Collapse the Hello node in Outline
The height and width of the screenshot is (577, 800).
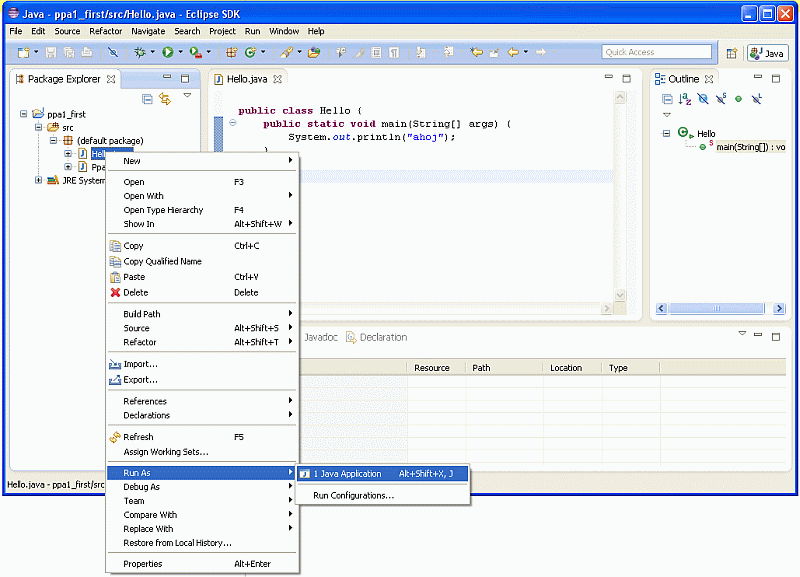click(x=666, y=134)
